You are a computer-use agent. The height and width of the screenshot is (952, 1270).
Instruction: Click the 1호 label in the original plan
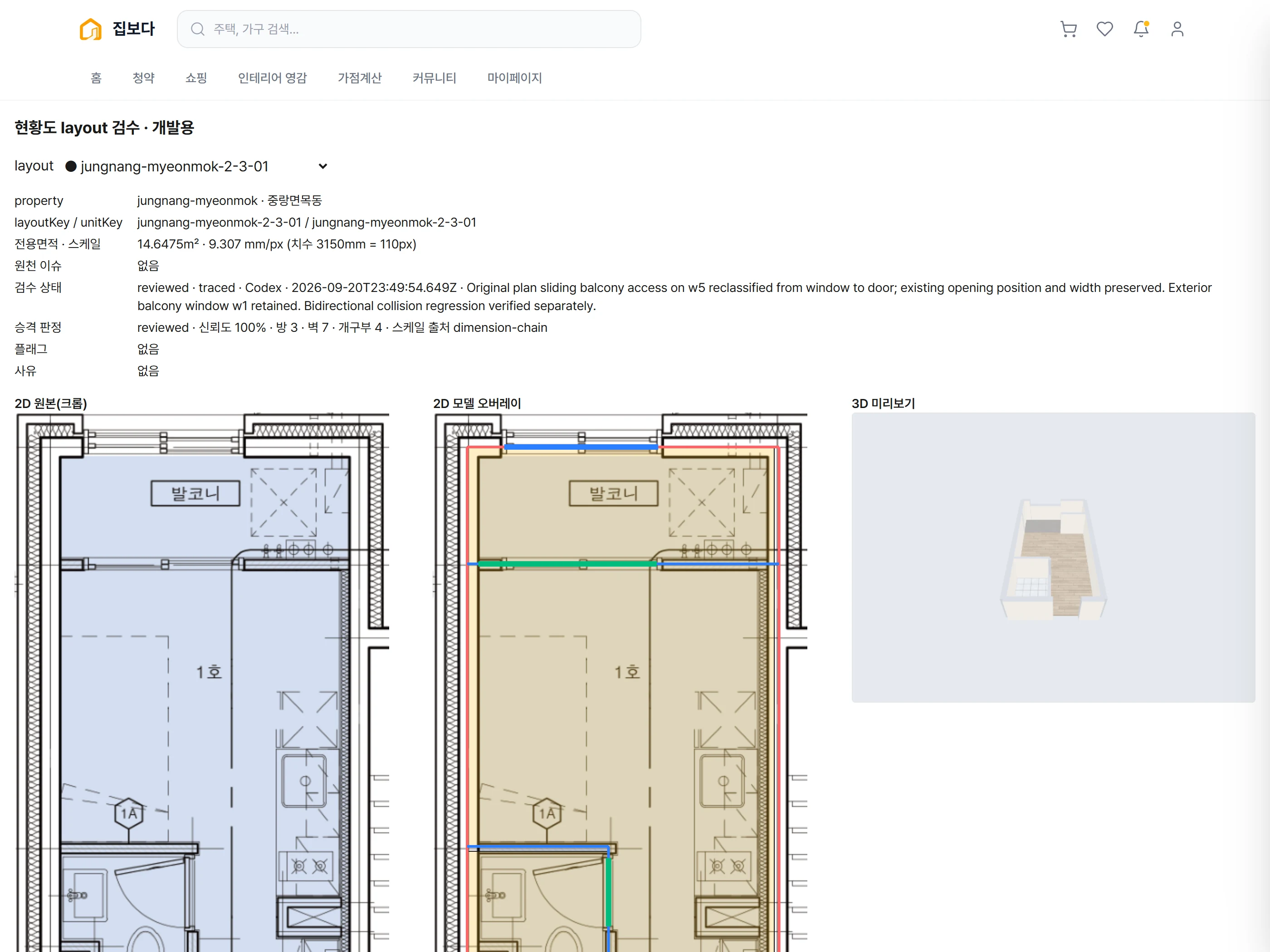209,672
